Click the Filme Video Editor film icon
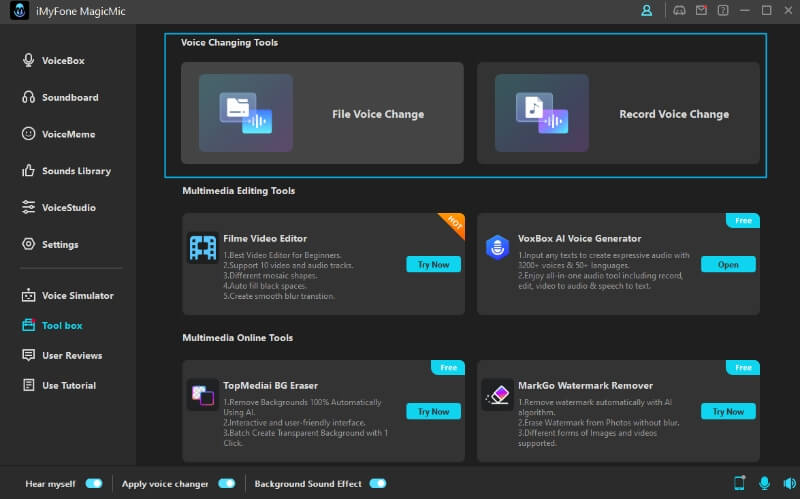This screenshot has width=800, height=499. click(203, 248)
